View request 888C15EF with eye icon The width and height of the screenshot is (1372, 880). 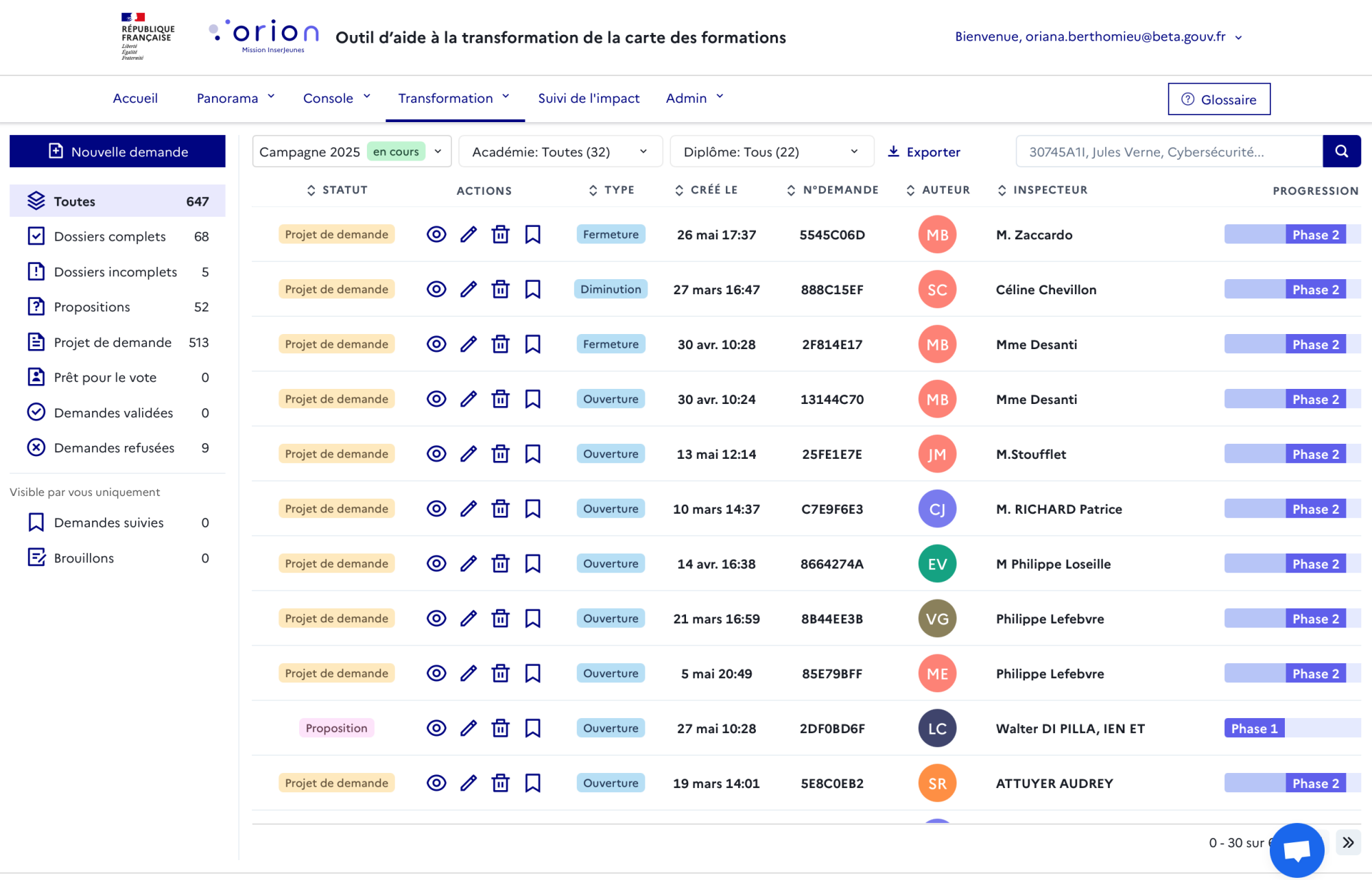(436, 289)
